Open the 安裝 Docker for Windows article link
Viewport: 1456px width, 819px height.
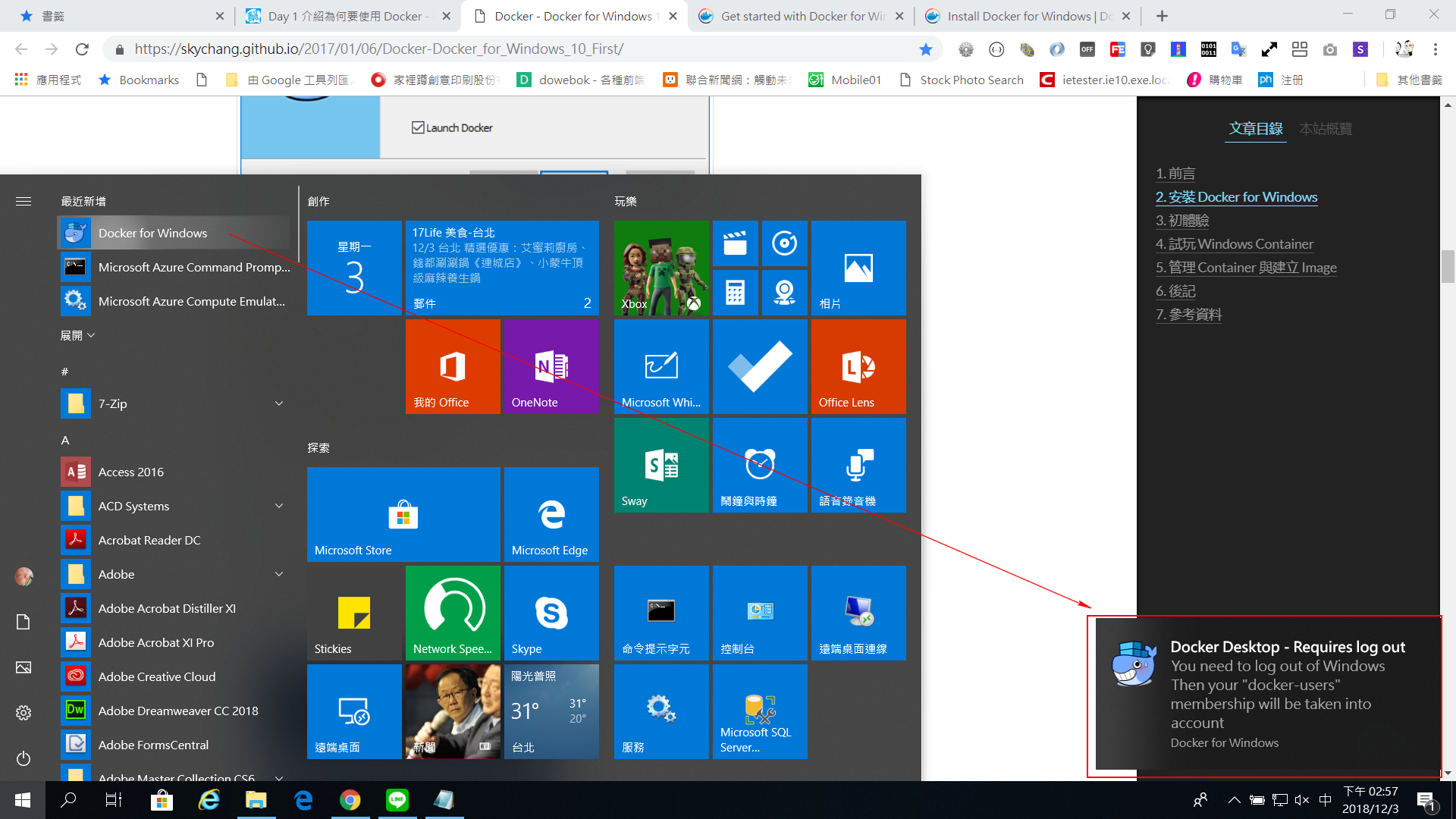1237,196
